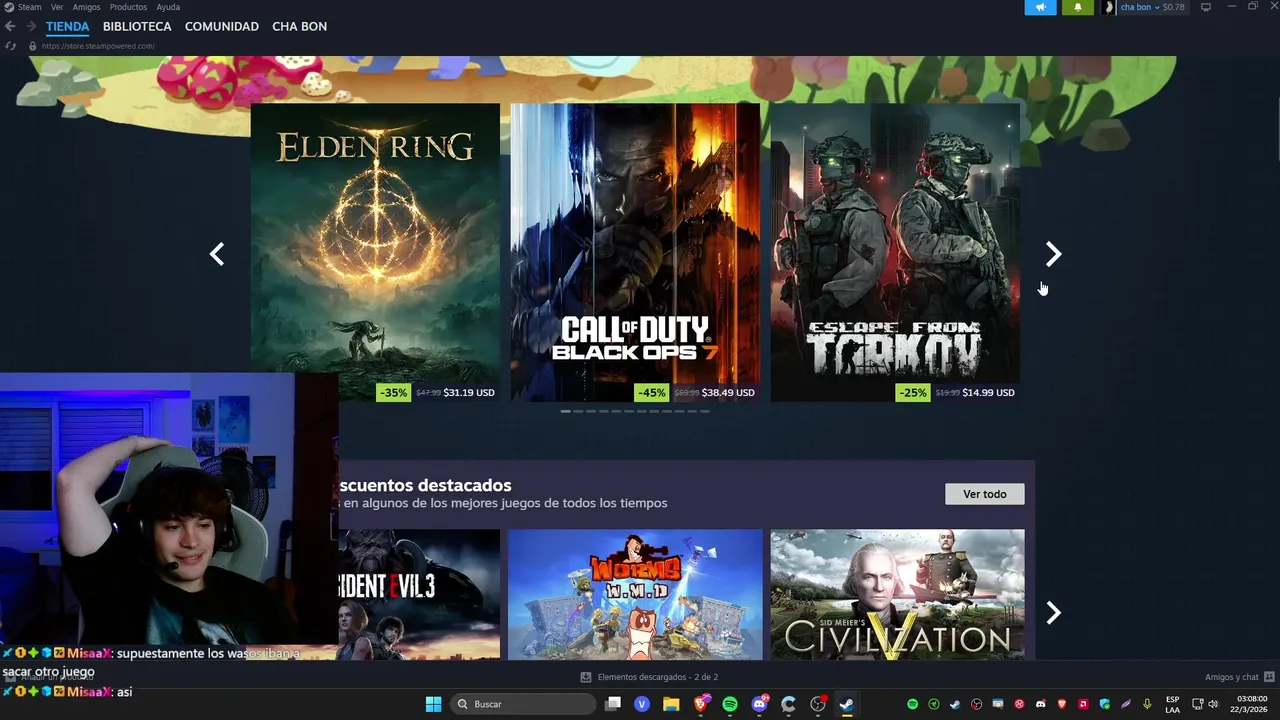Open the Windows Start menu

[x=433, y=704]
